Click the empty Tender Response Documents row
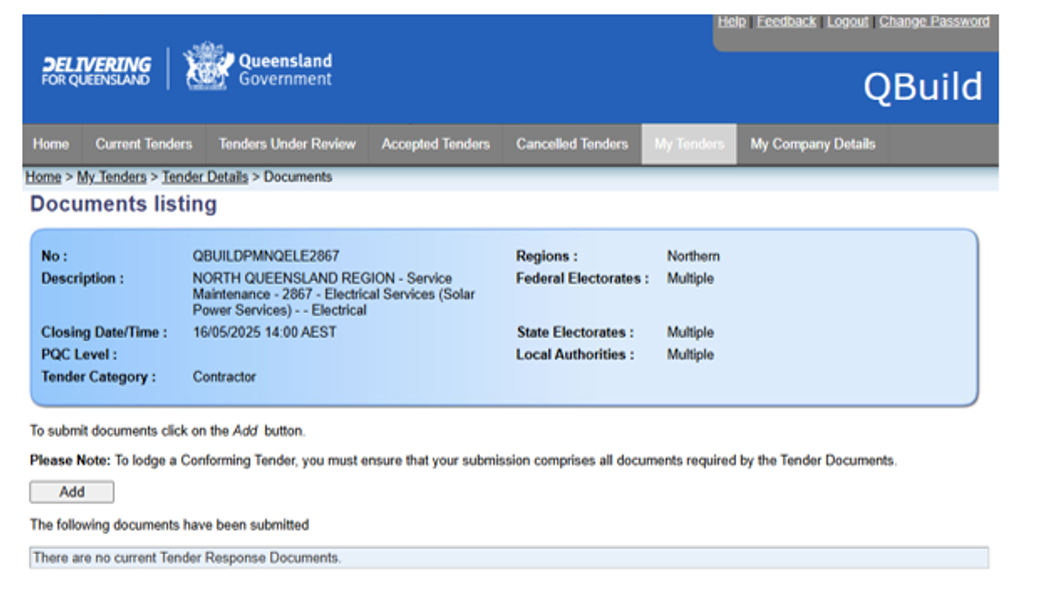1054x591 pixels. click(508, 558)
